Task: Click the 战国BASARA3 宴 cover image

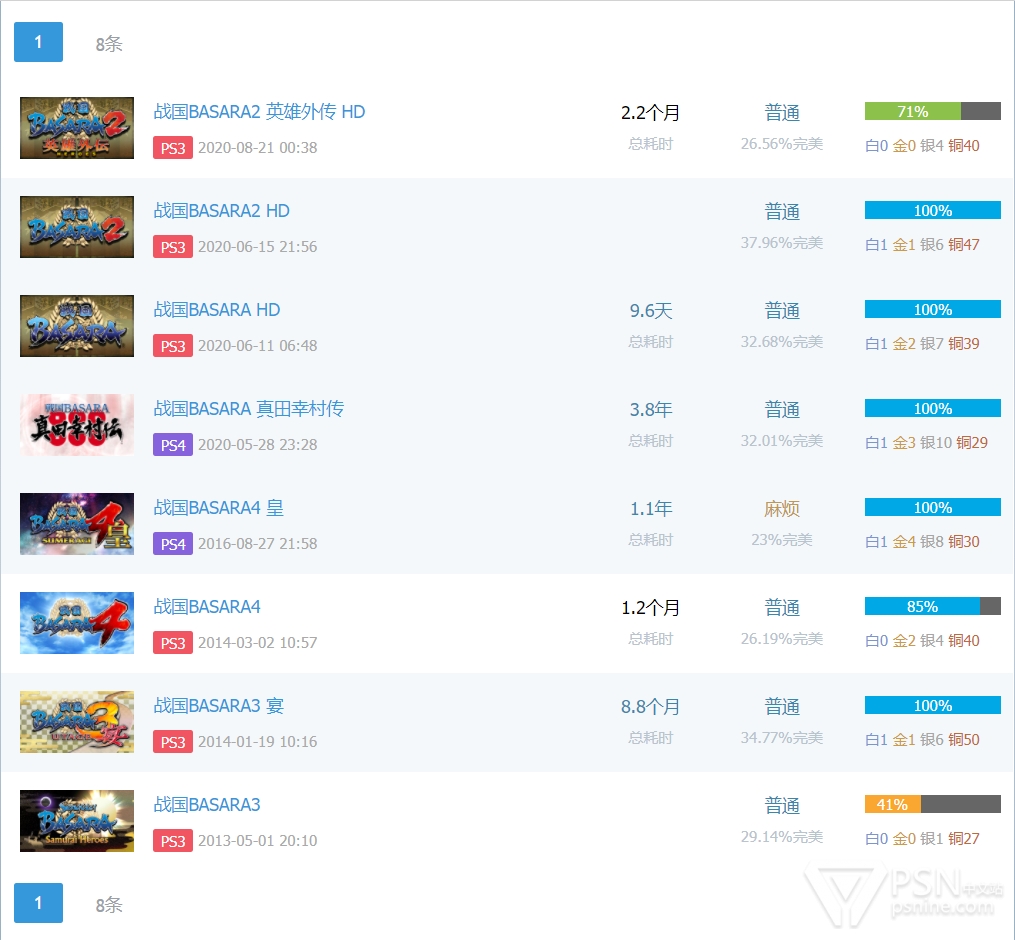Action: point(77,722)
